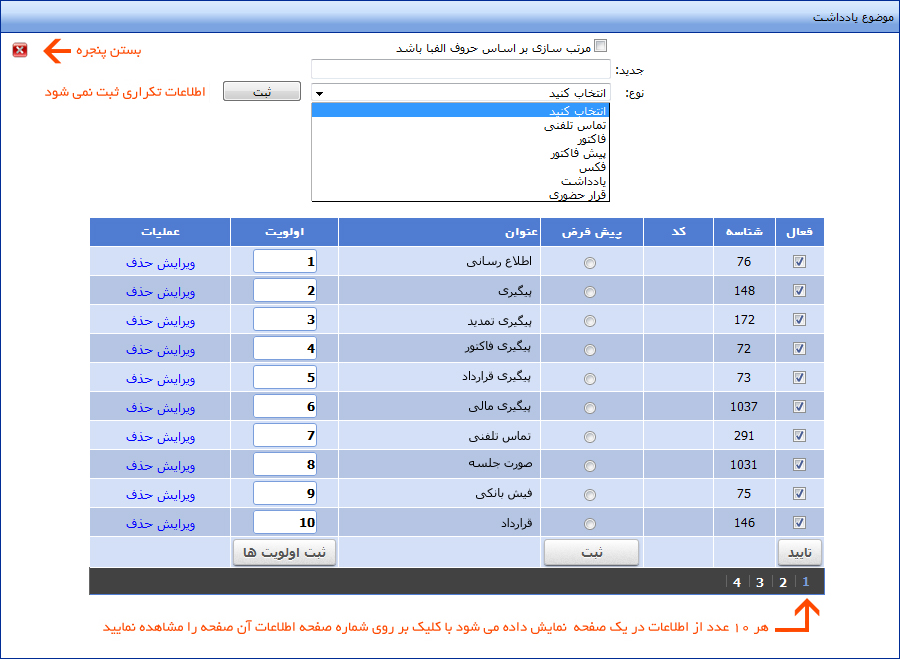This screenshot has height=659, width=900.
Task: Click the priority field showing 7
Action: pos(285,435)
